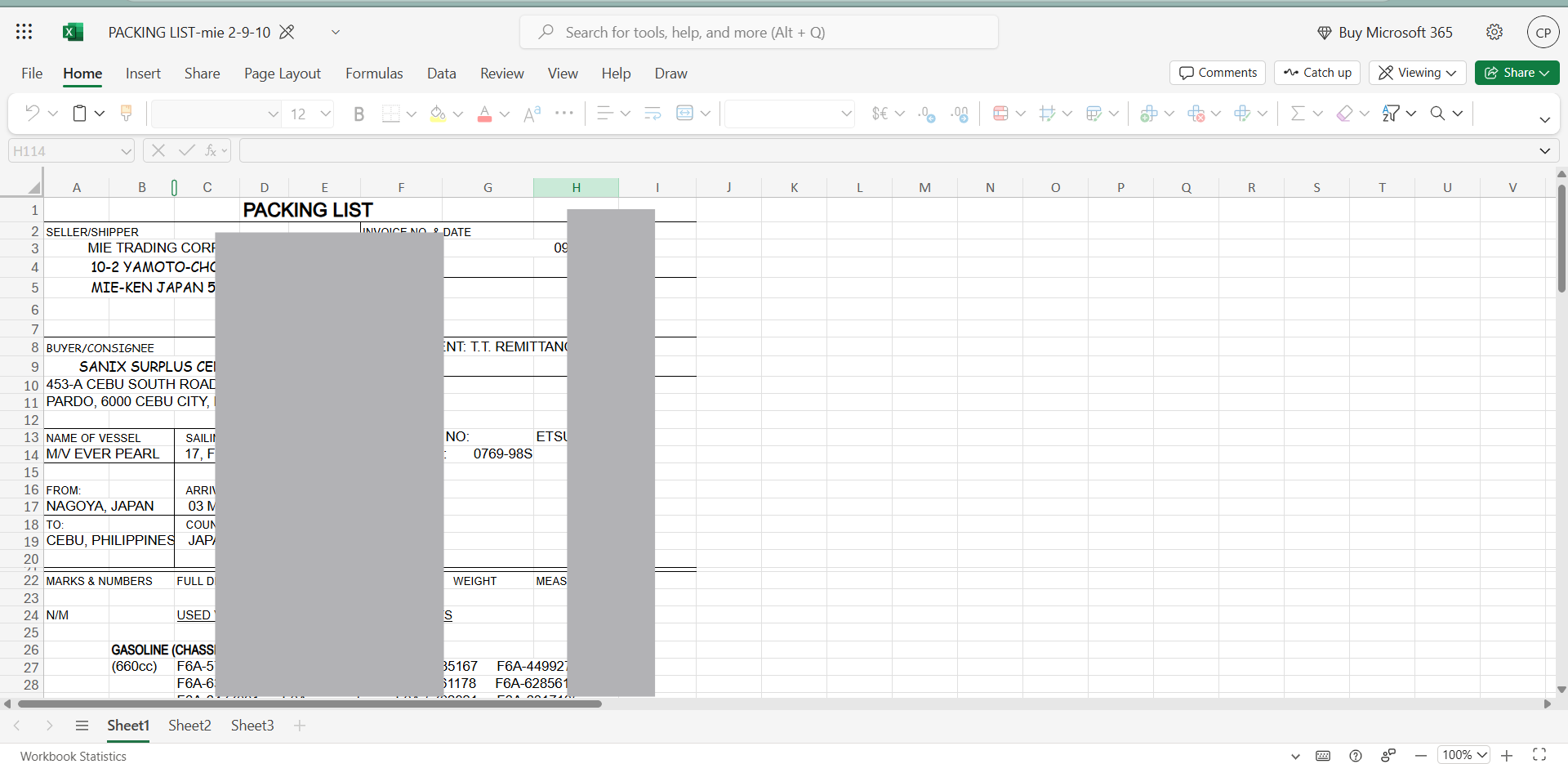Screen dimensions: 1568x764
Task: Click the conditional formatting icon
Action: pos(1000,114)
